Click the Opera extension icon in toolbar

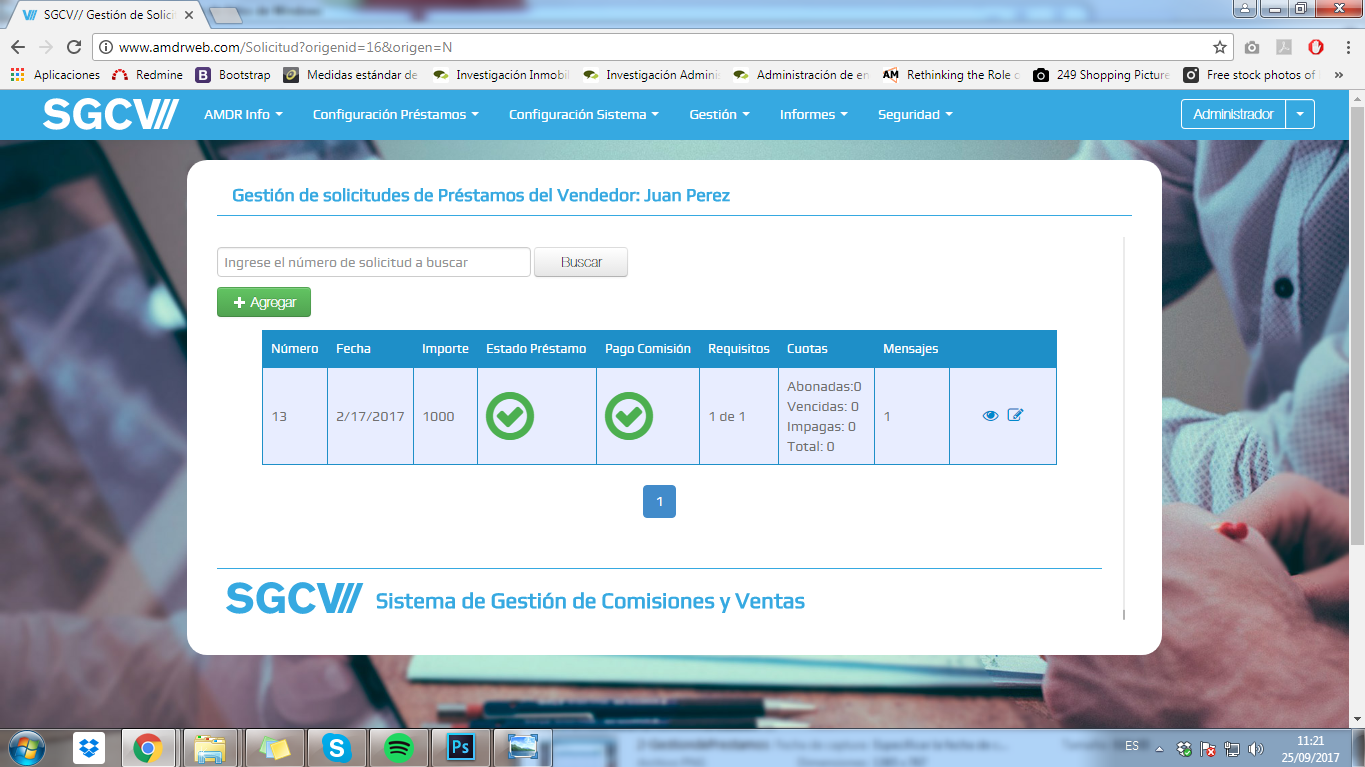click(x=1317, y=47)
